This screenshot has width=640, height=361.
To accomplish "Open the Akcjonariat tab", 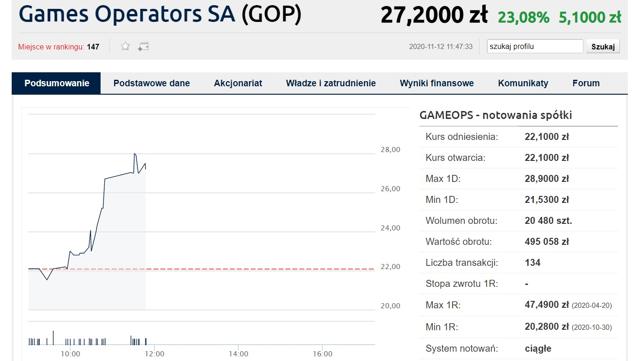I will [238, 83].
